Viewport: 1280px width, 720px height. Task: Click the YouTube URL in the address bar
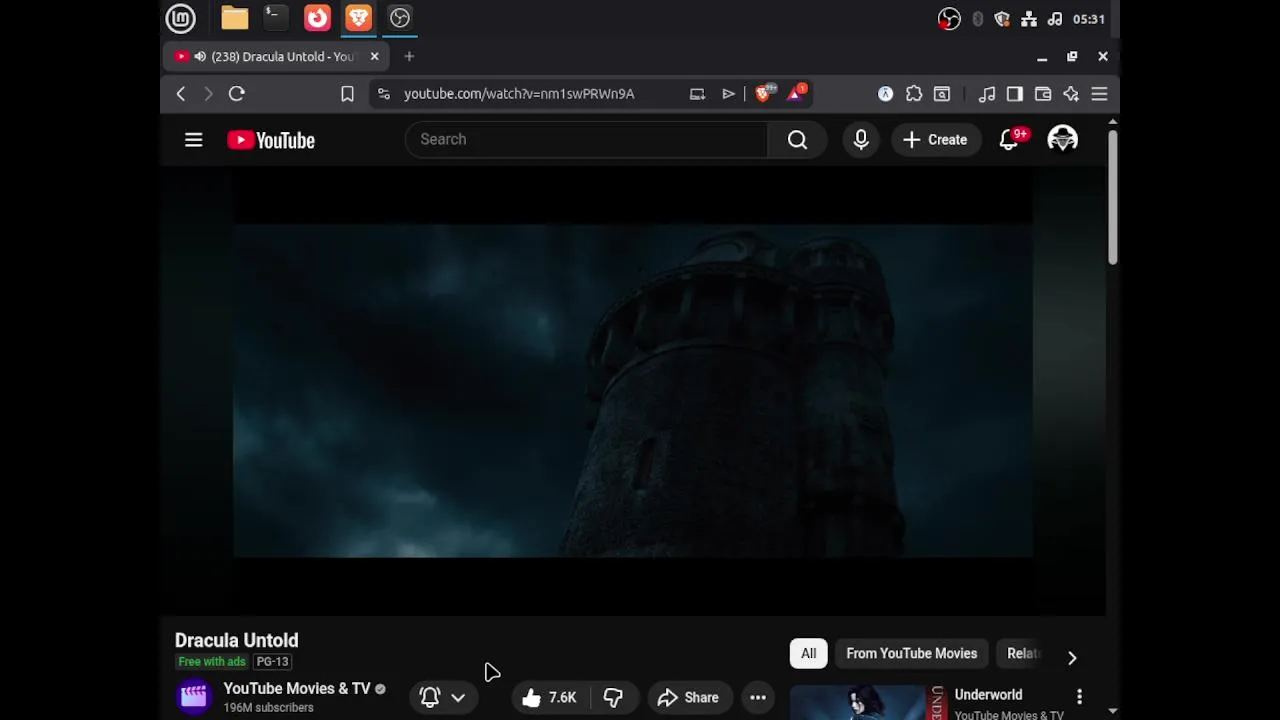pyautogui.click(x=519, y=94)
